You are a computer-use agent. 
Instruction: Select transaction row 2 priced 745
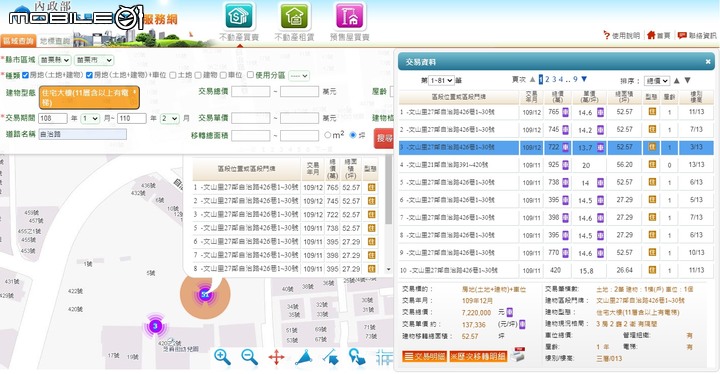[x=556, y=130]
